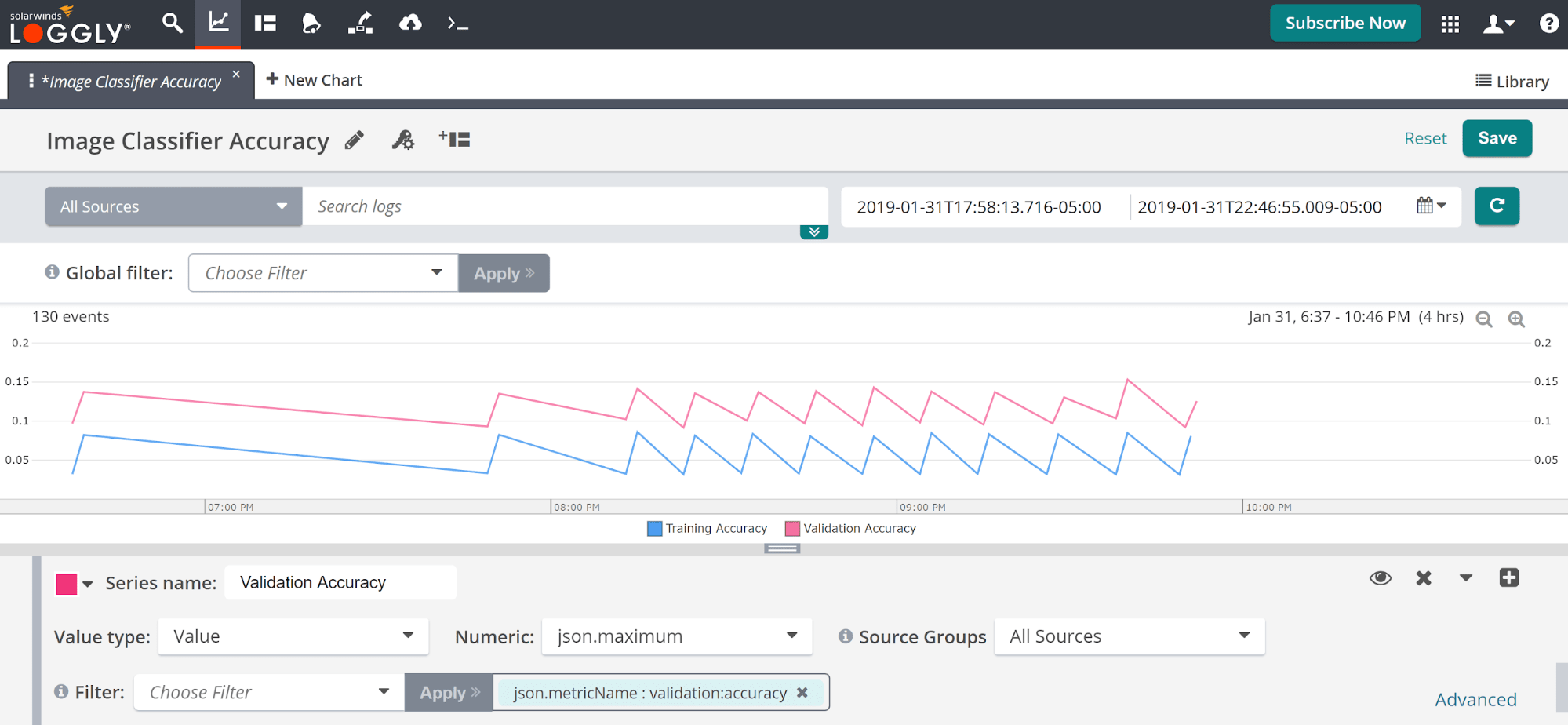The height and width of the screenshot is (725, 1568).
Task: Zoom out on the chart timeline
Action: (1483, 319)
